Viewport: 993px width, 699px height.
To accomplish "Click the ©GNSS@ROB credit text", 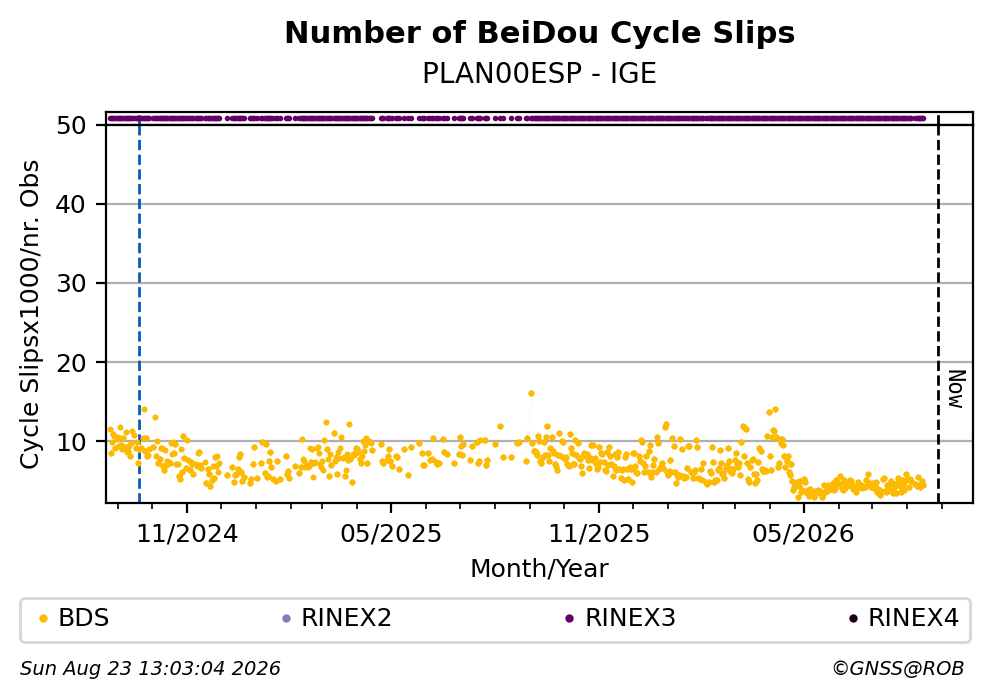I will [898, 669].
